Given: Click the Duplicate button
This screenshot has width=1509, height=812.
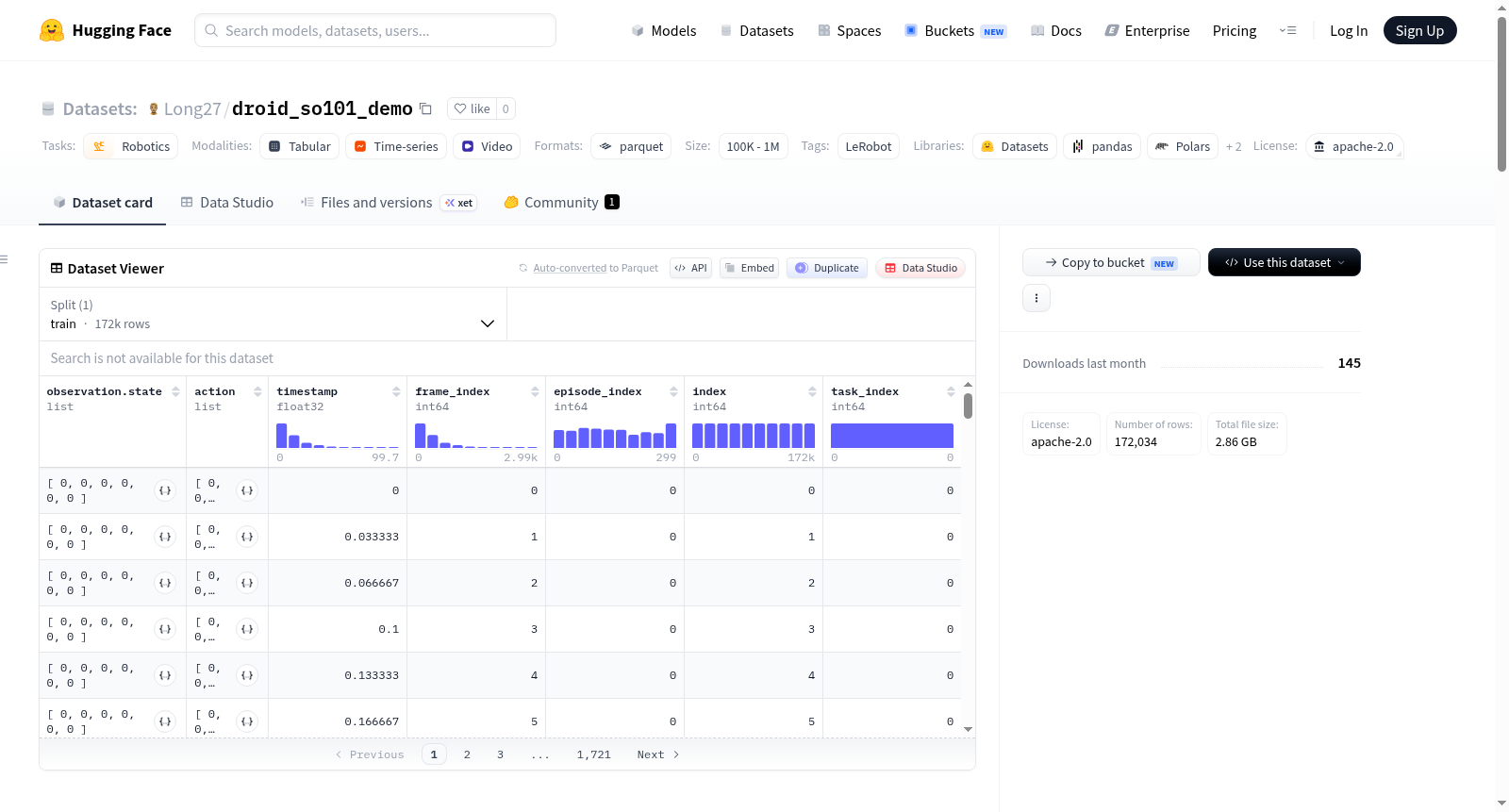Looking at the screenshot, I should pyautogui.click(x=827, y=268).
